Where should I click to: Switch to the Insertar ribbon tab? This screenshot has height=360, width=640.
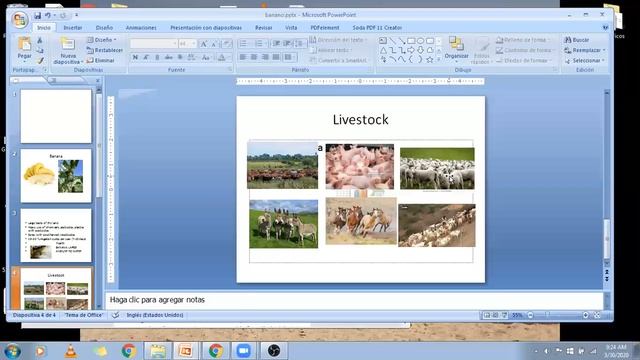pos(73,28)
